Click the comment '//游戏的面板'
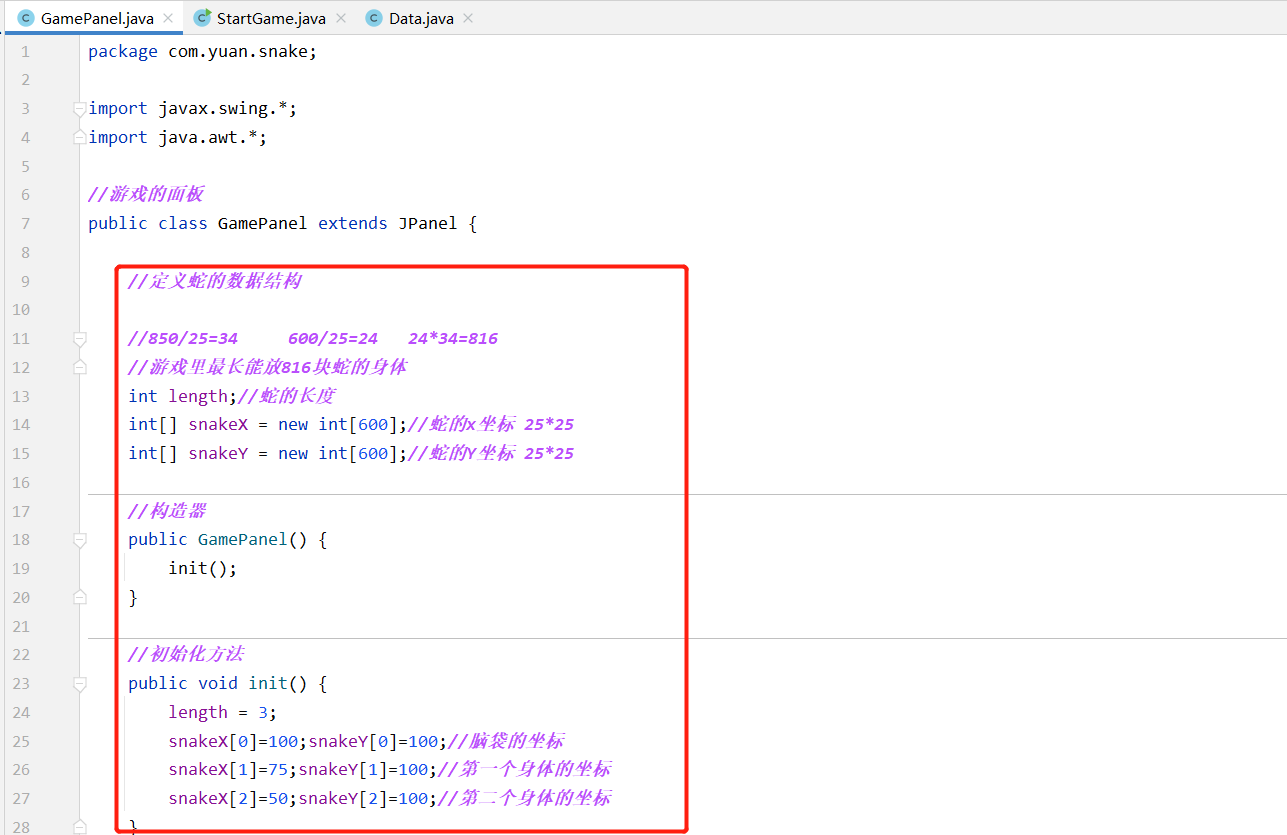 click(x=146, y=194)
